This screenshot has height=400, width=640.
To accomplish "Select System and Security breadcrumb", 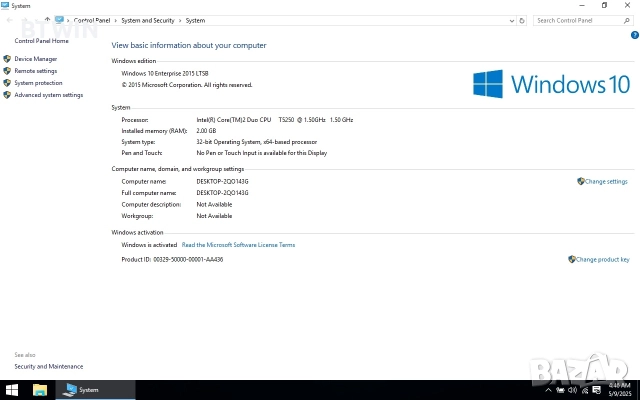I will pyautogui.click(x=148, y=20).
